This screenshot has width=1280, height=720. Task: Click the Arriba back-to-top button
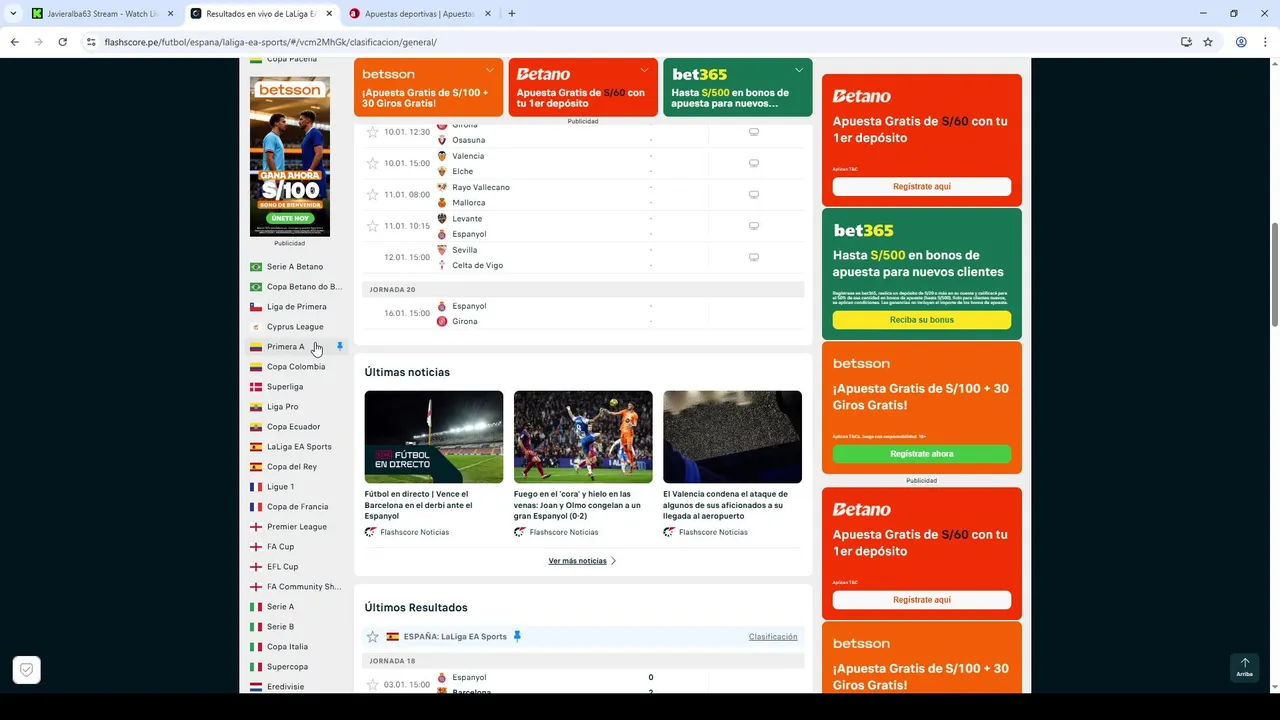click(x=1244, y=668)
